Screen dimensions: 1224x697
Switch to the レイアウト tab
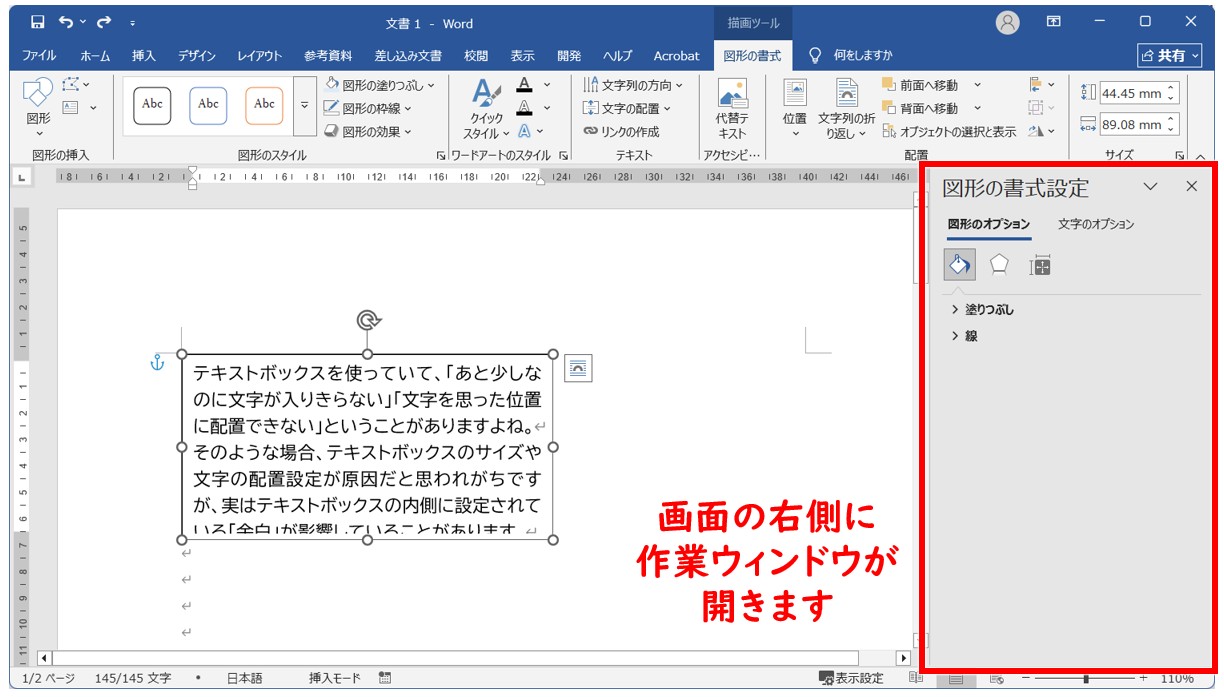coord(260,56)
